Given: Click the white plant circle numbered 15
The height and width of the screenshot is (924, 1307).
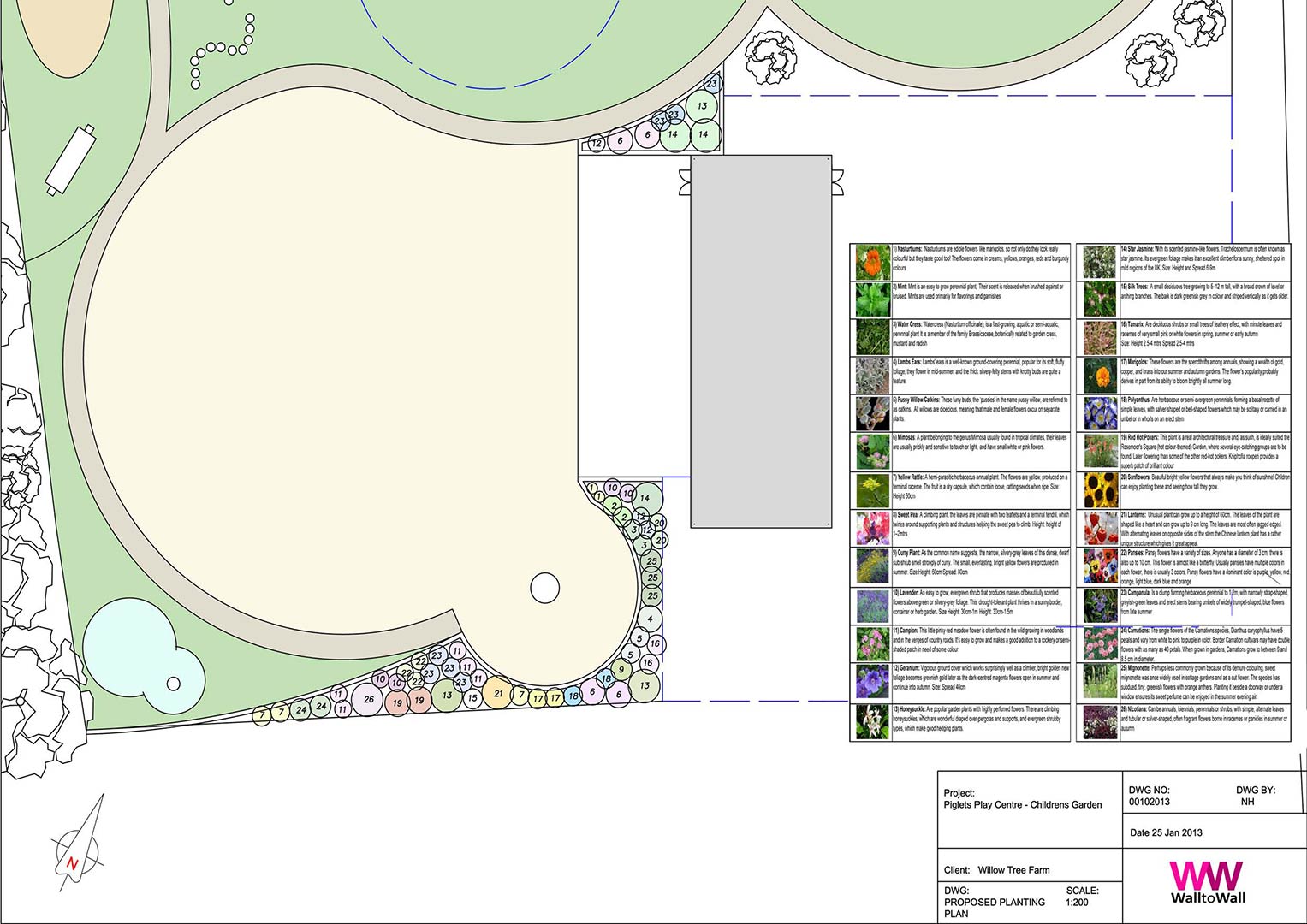Looking at the screenshot, I should [x=472, y=698].
